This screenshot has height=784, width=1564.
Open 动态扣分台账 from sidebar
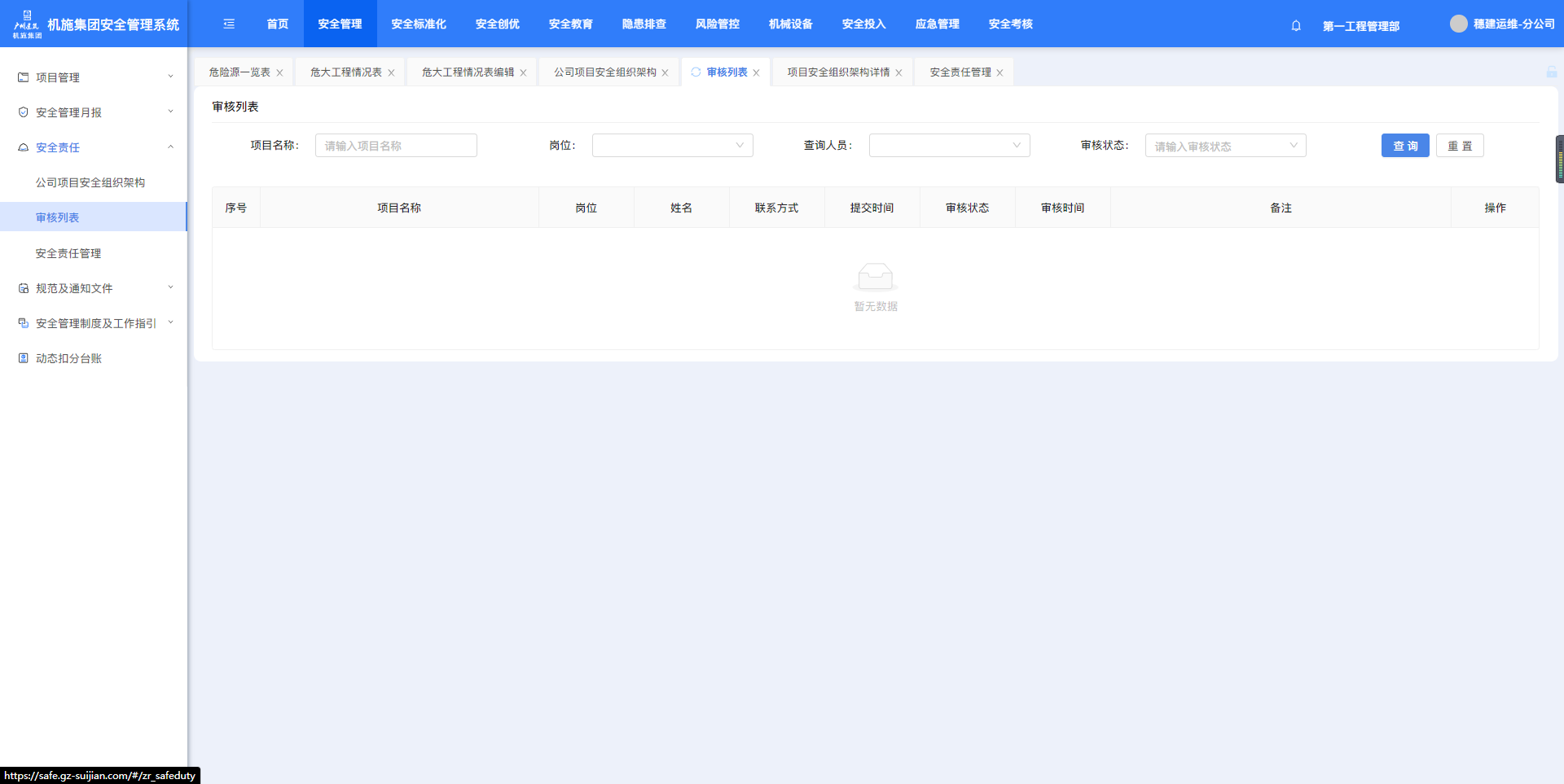tap(68, 358)
